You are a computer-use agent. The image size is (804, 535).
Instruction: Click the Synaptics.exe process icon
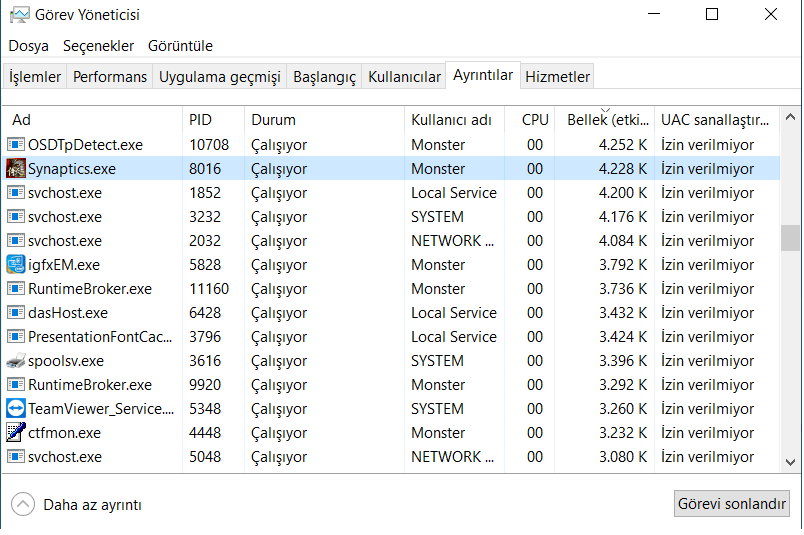pos(16,169)
